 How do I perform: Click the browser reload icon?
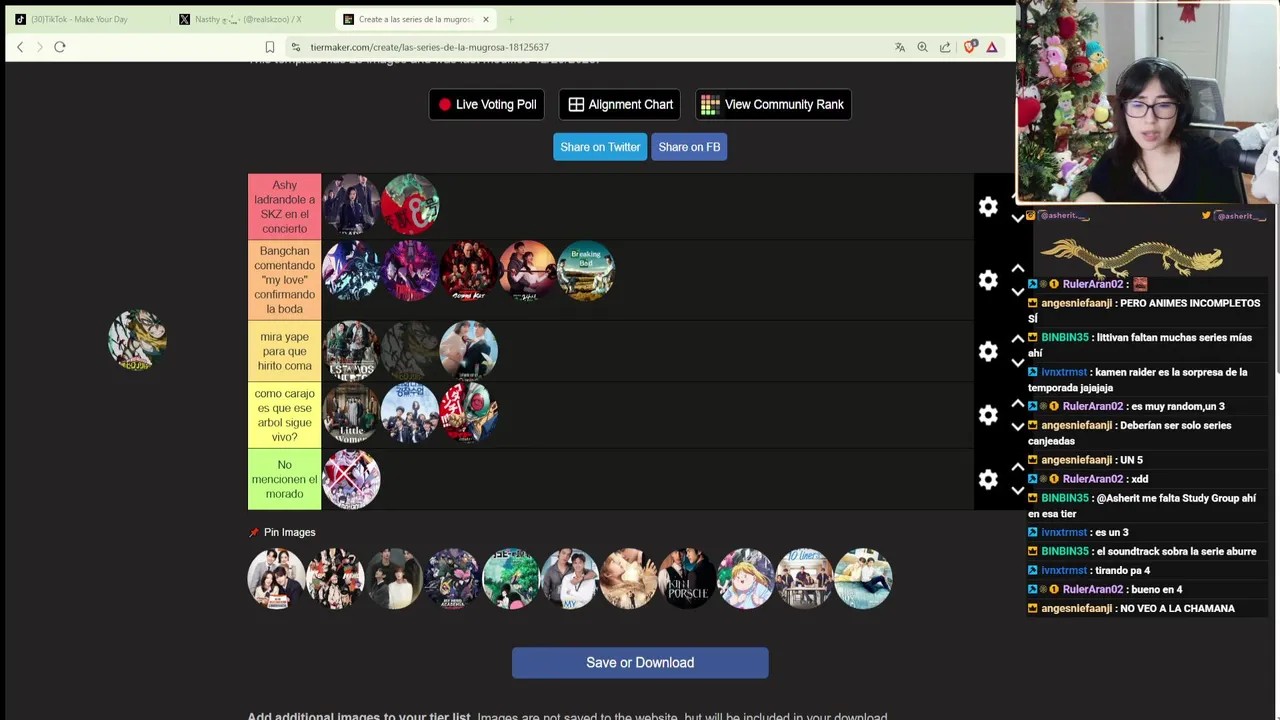[x=60, y=47]
